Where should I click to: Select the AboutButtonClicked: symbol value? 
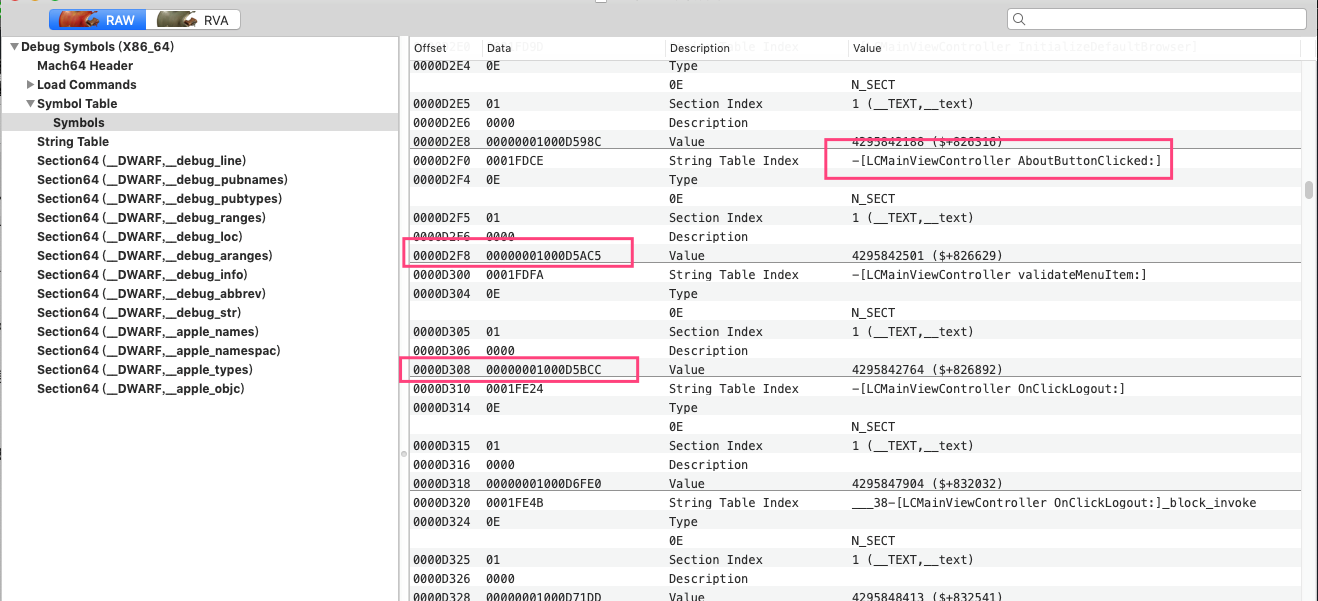tap(1006, 161)
